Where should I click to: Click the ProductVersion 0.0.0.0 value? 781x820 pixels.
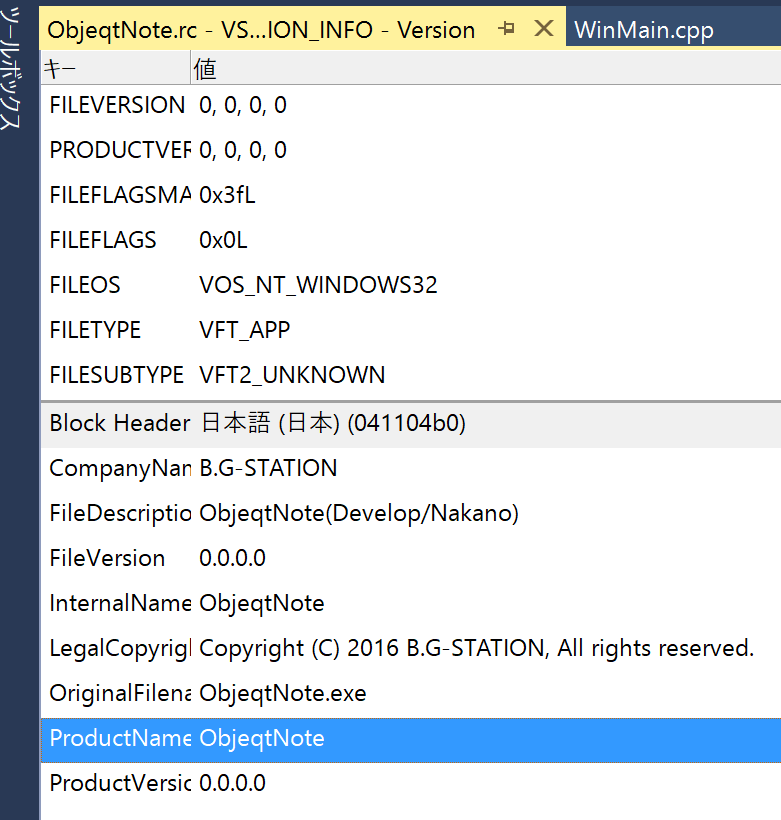point(232,783)
